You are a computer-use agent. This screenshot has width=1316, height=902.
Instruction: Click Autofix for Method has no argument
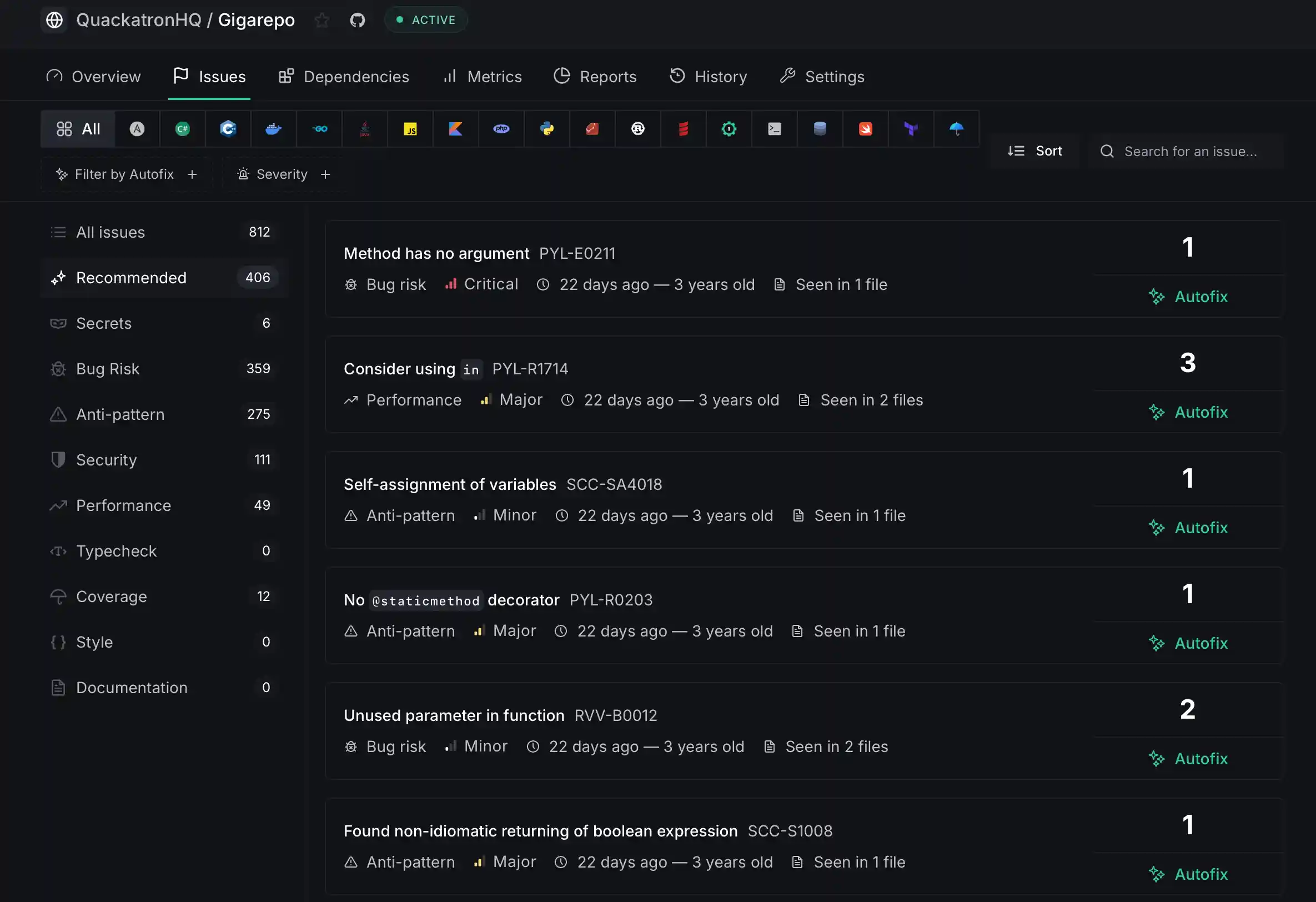point(1188,297)
